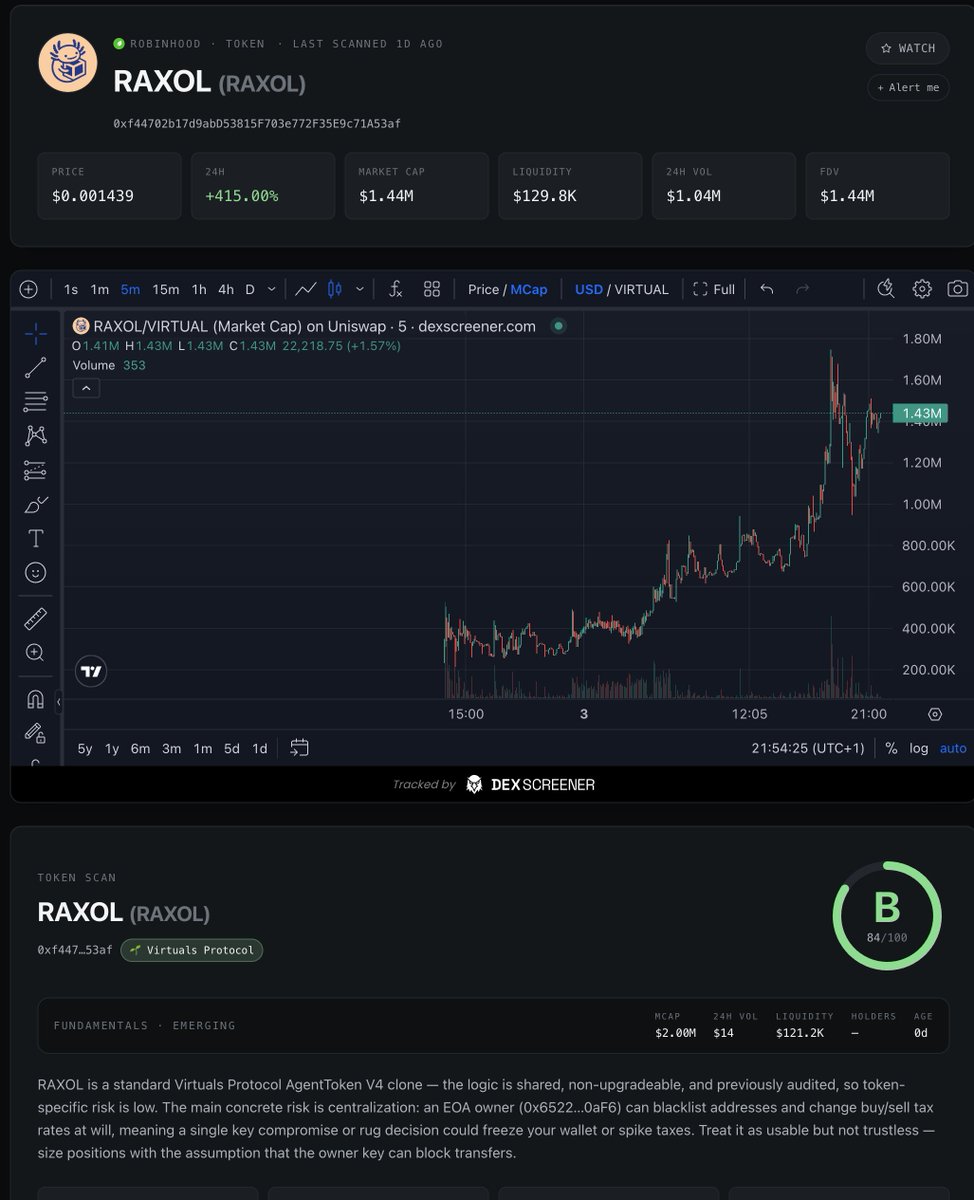
Task: Enter Full screen chart mode
Action: click(714, 289)
